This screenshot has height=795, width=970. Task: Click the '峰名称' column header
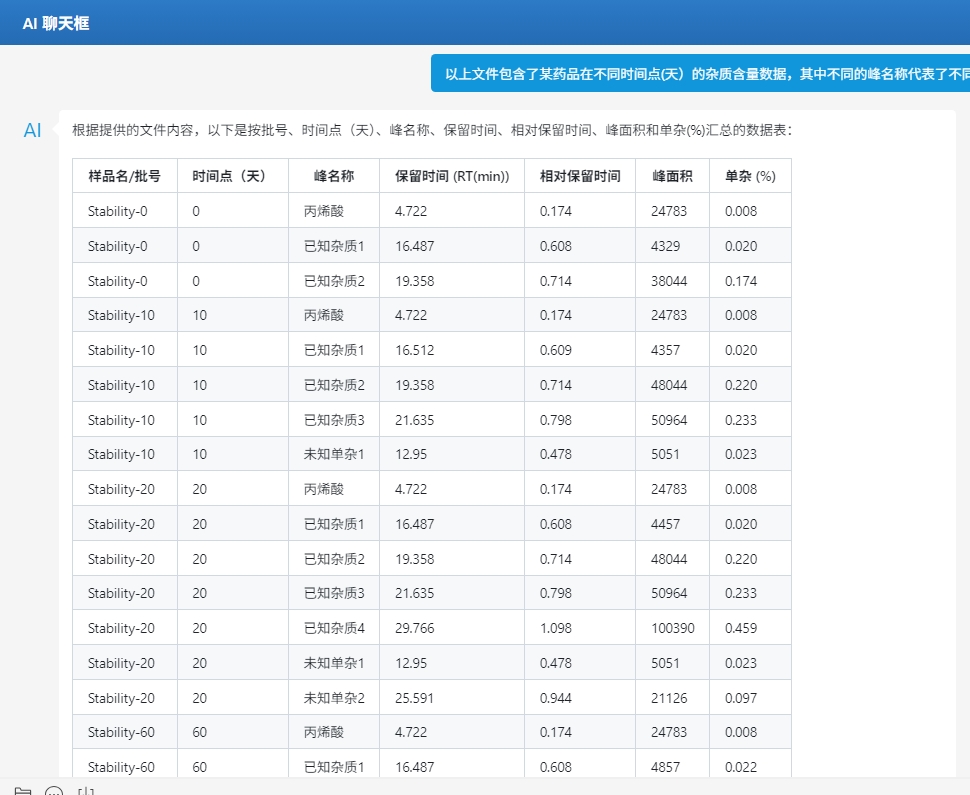point(334,176)
